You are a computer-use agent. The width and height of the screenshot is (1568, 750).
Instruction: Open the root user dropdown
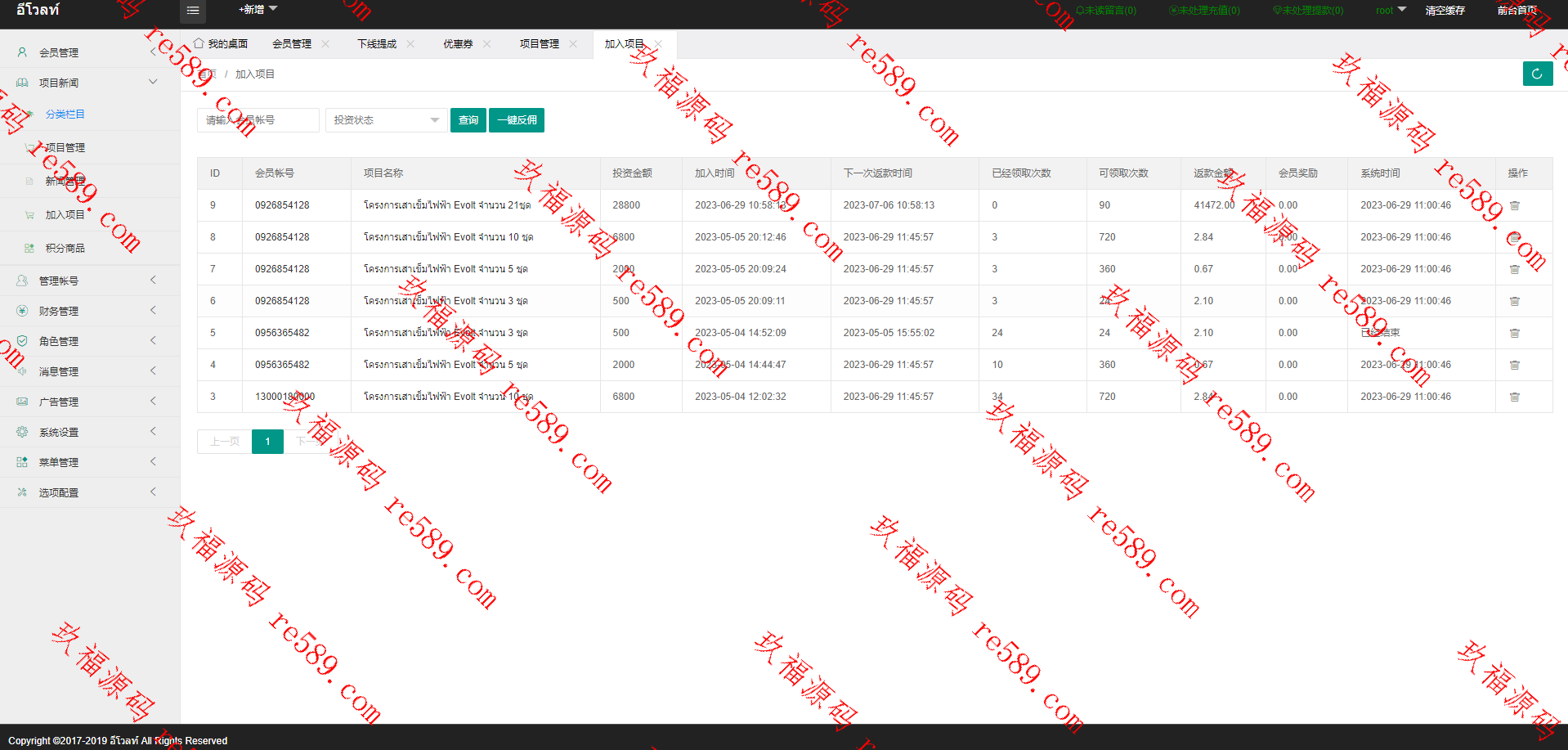pyautogui.click(x=1391, y=11)
